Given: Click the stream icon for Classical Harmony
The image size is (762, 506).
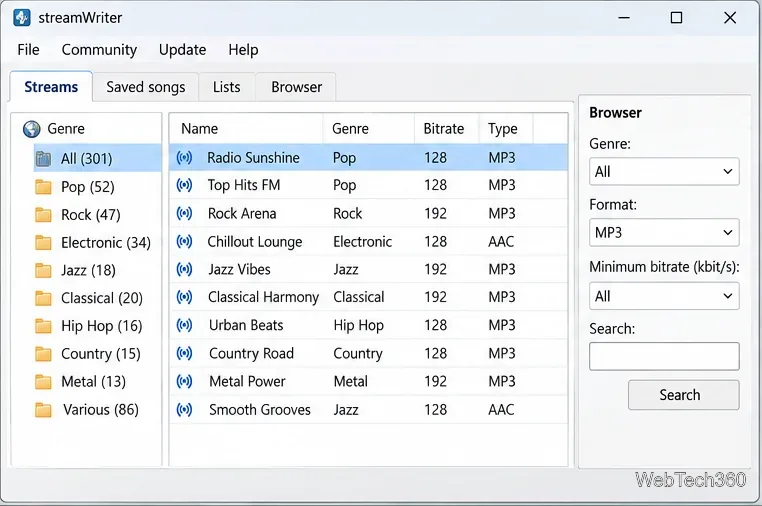Looking at the screenshot, I should tap(184, 297).
